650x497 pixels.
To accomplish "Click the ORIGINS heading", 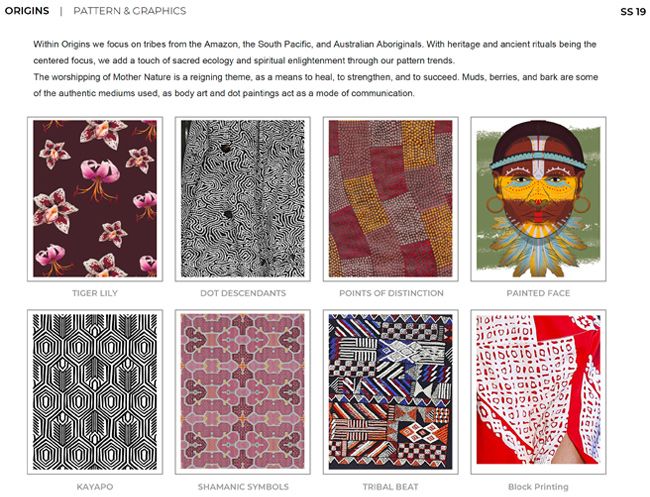I will pos(27,11).
